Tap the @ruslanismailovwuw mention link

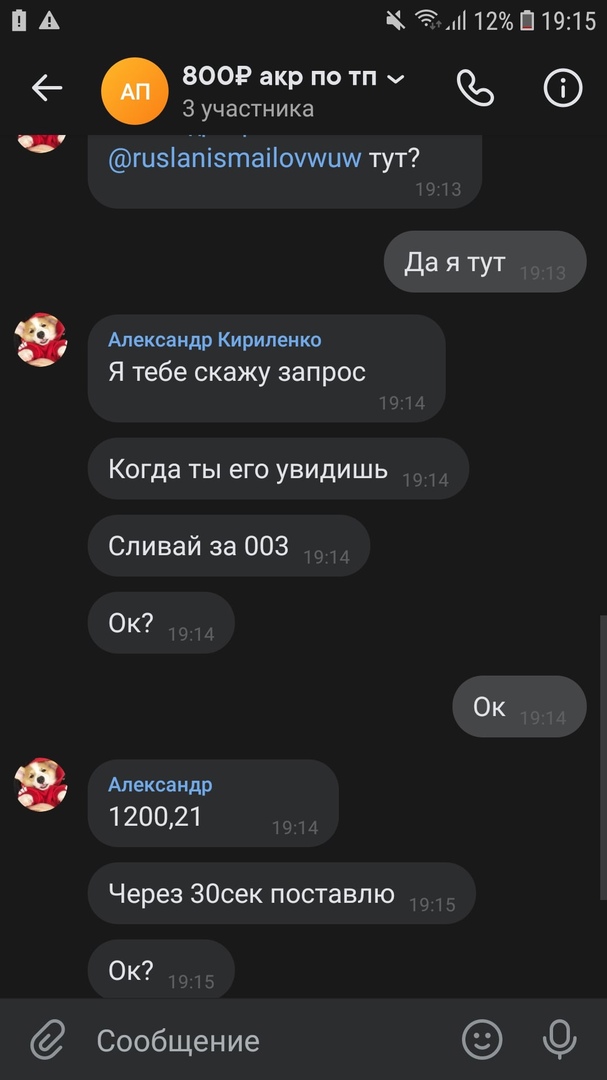pyautogui.click(x=234, y=159)
